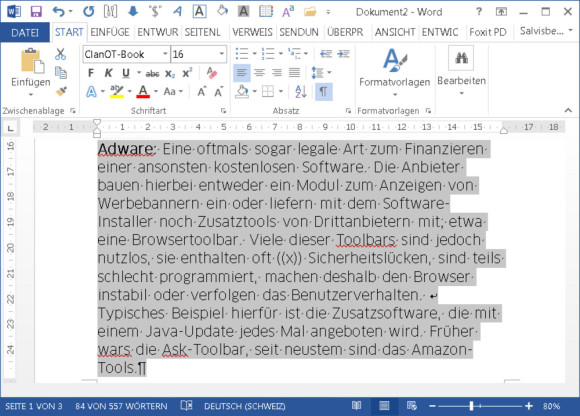Click the 80% zoom level
580x416 pixels.
coord(552,406)
